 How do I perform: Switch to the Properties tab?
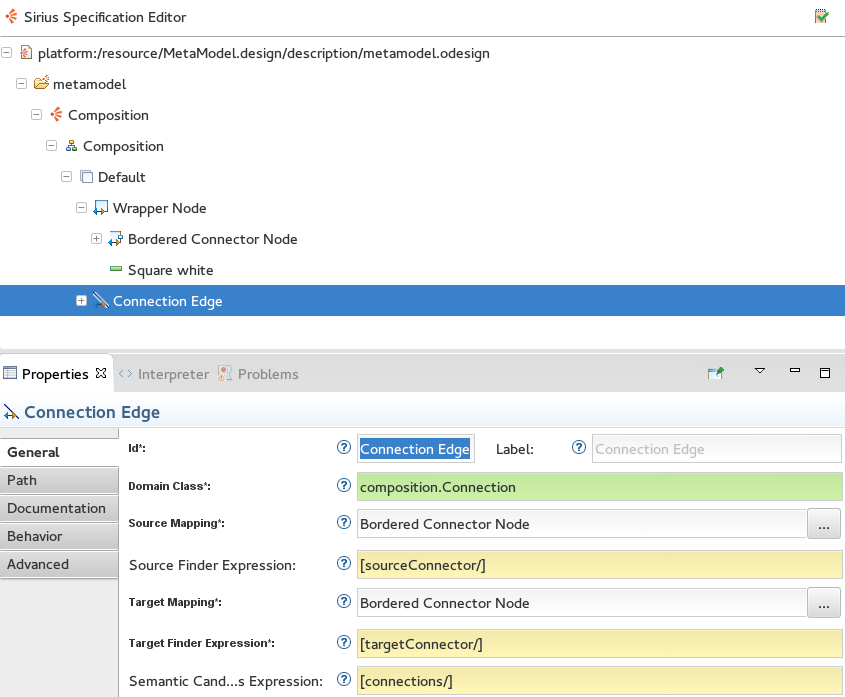coord(55,374)
